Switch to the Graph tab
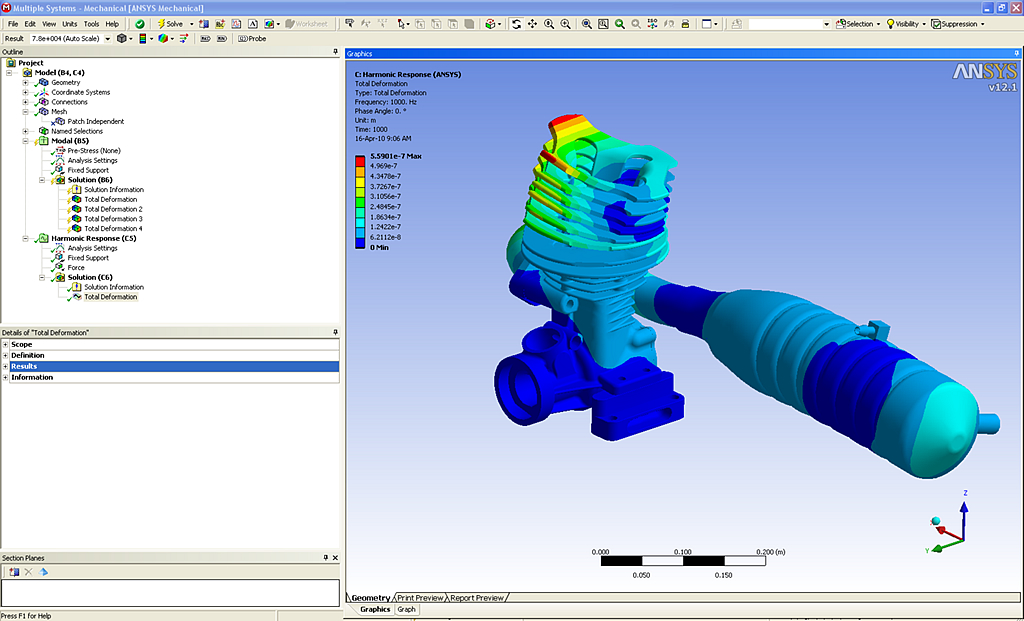The width and height of the screenshot is (1024, 621). 406,609
